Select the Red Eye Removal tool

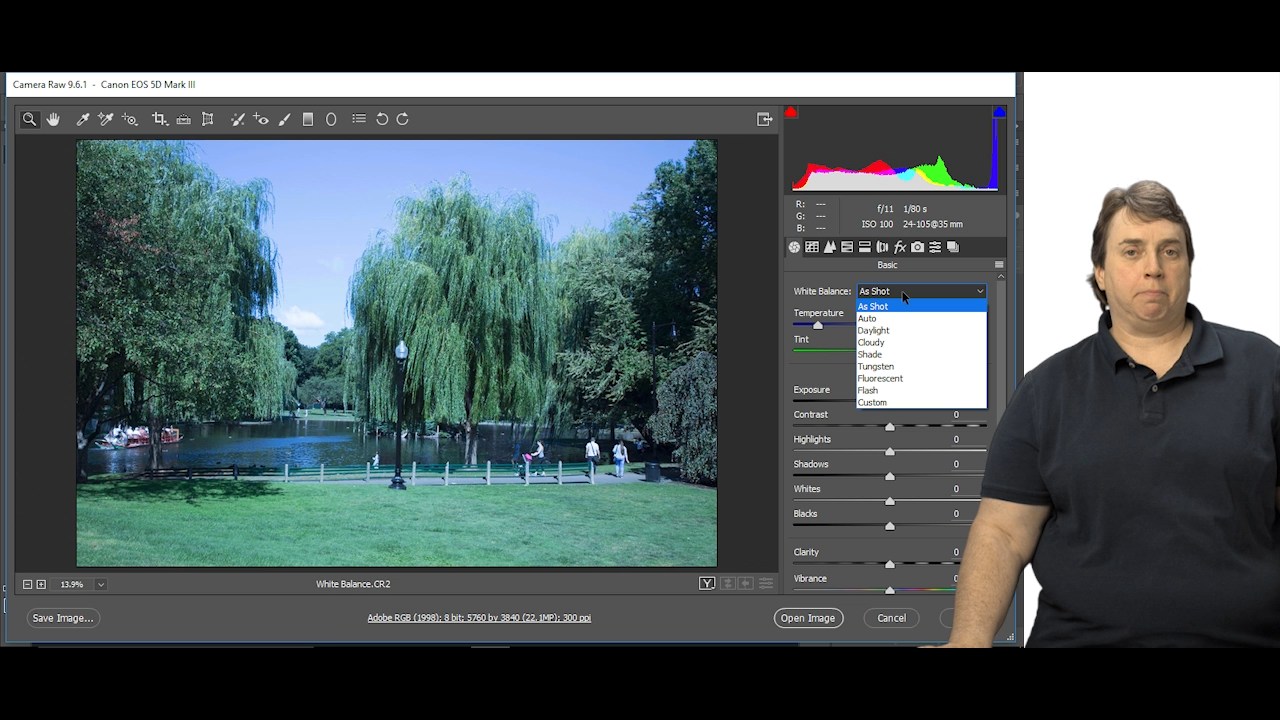(261, 119)
